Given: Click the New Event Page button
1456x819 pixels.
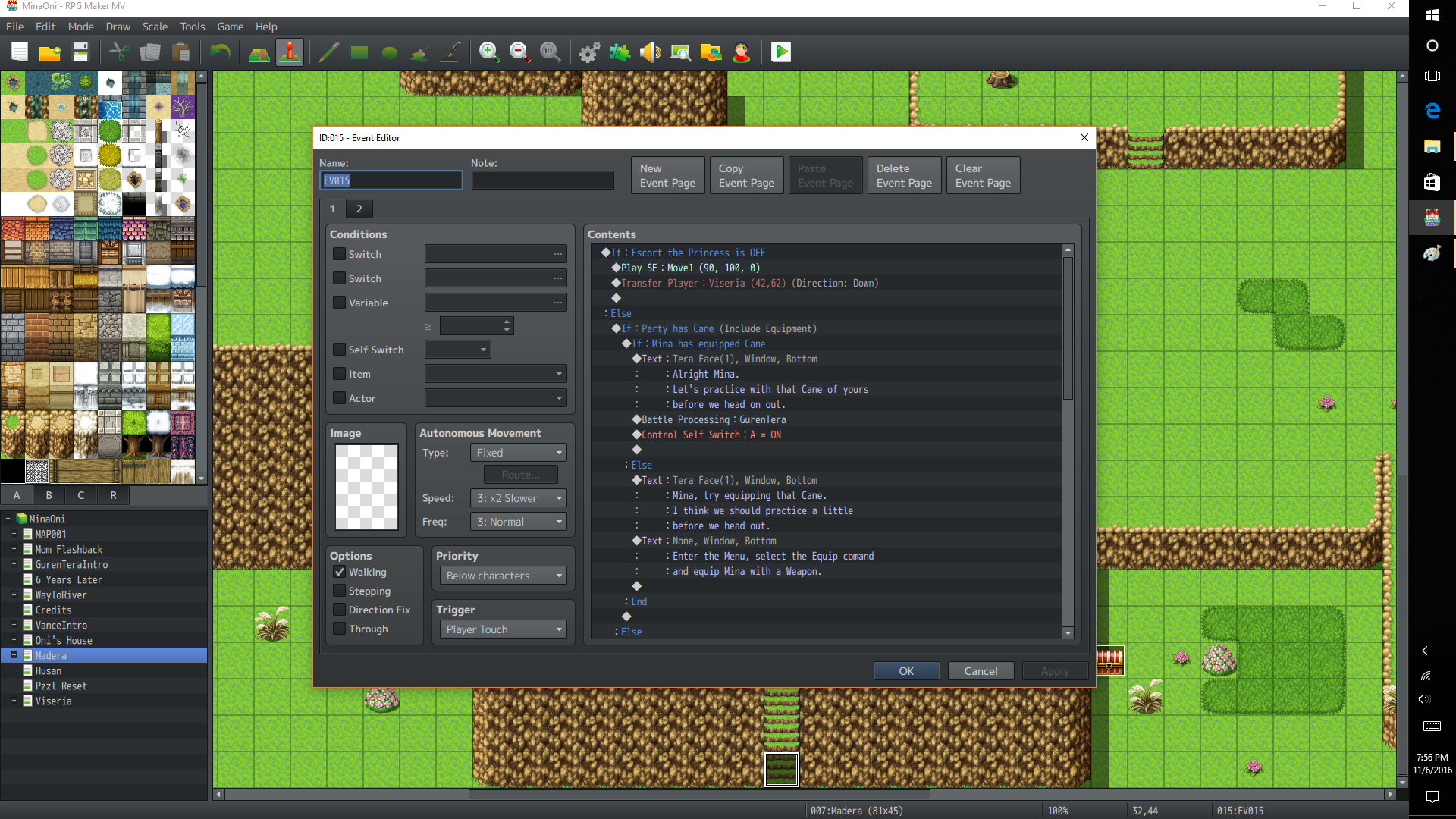Looking at the screenshot, I should click(668, 175).
